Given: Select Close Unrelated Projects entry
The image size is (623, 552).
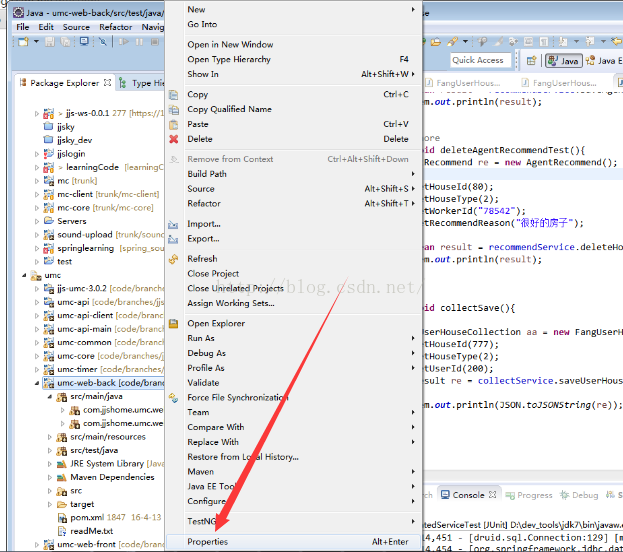Looking at the screenshot, I should pos(293,289).
